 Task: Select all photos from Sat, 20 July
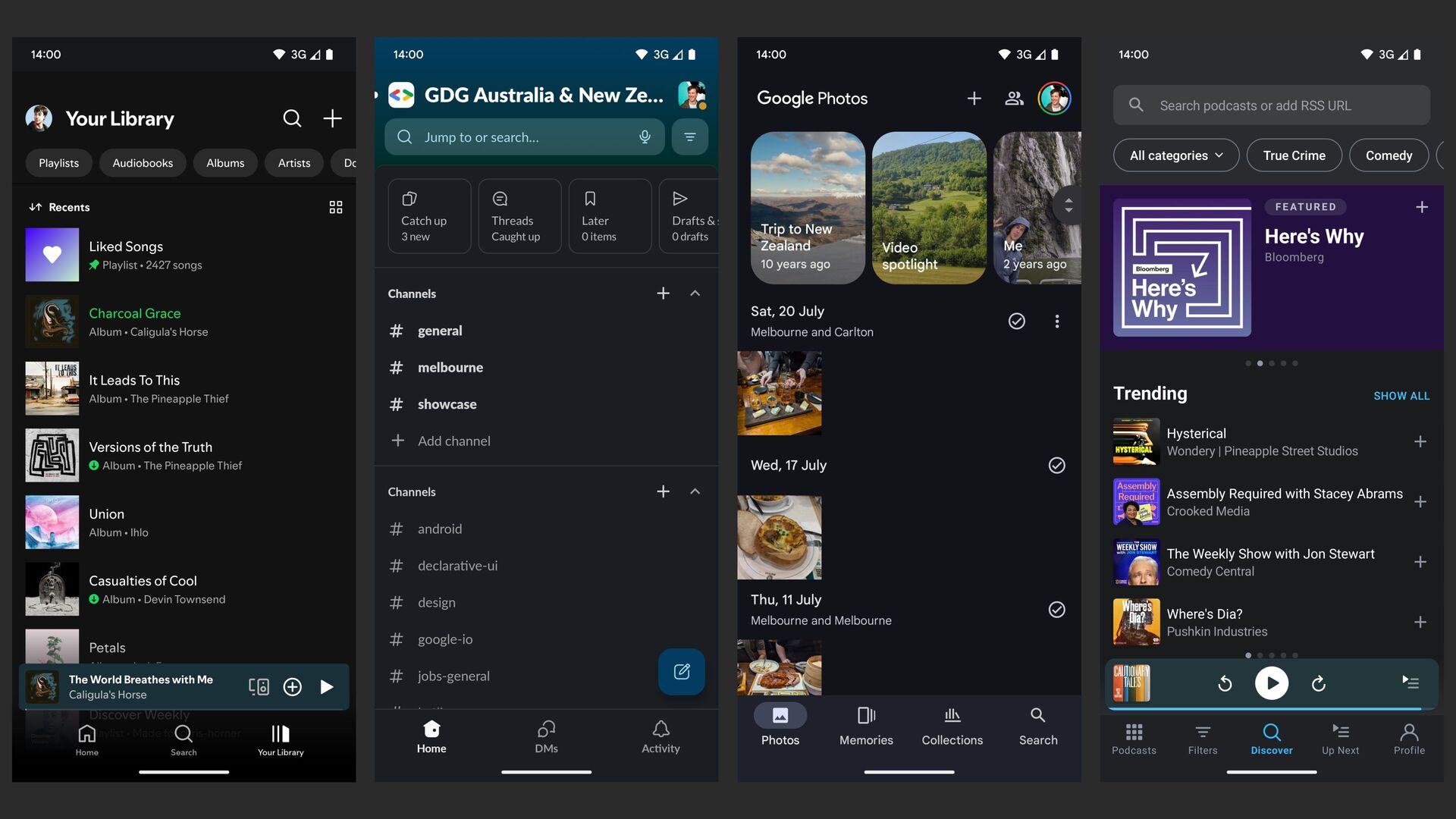(1017, 322)
